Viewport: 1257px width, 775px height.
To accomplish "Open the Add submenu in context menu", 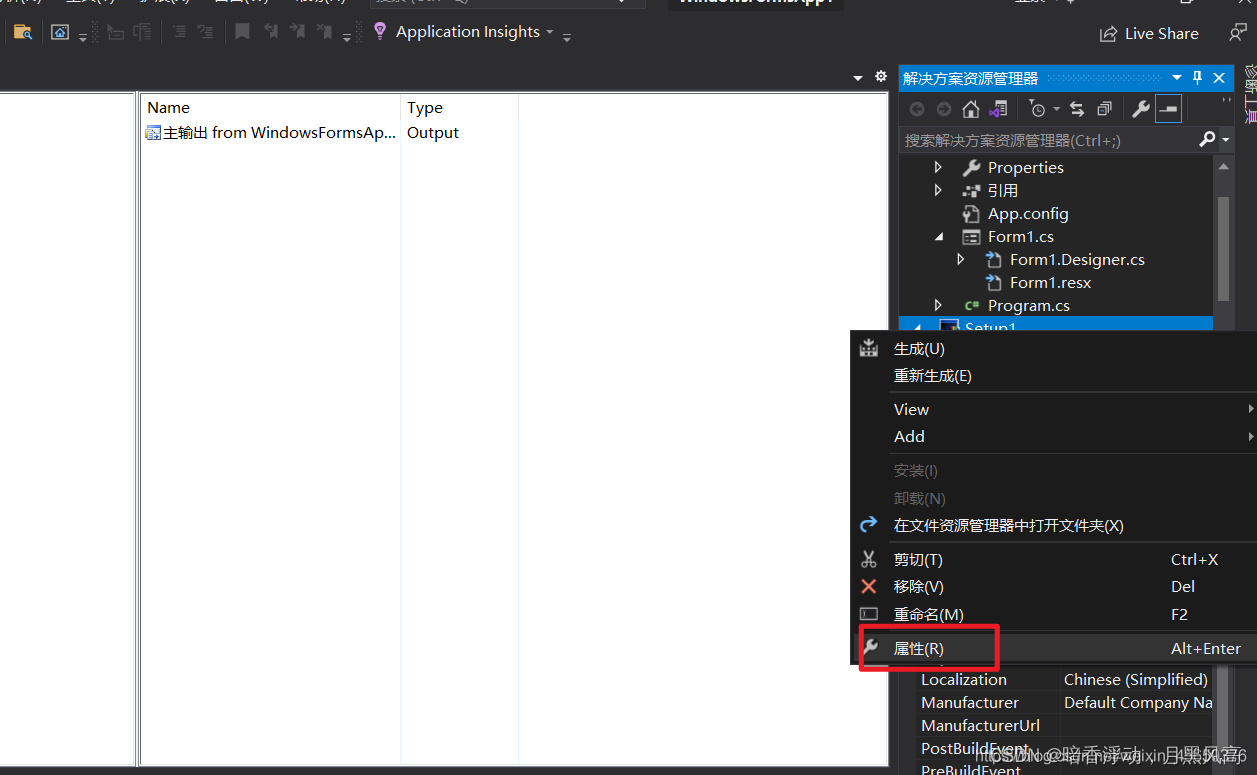I will tap(1054, 436).
